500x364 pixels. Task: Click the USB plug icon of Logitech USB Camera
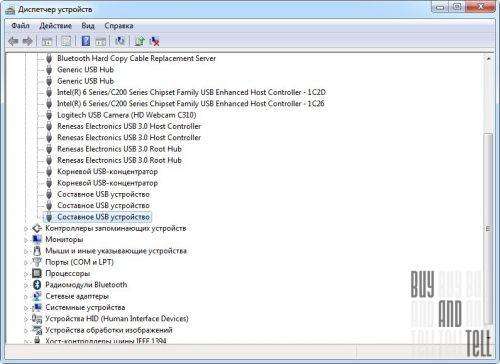pos(49,115)
